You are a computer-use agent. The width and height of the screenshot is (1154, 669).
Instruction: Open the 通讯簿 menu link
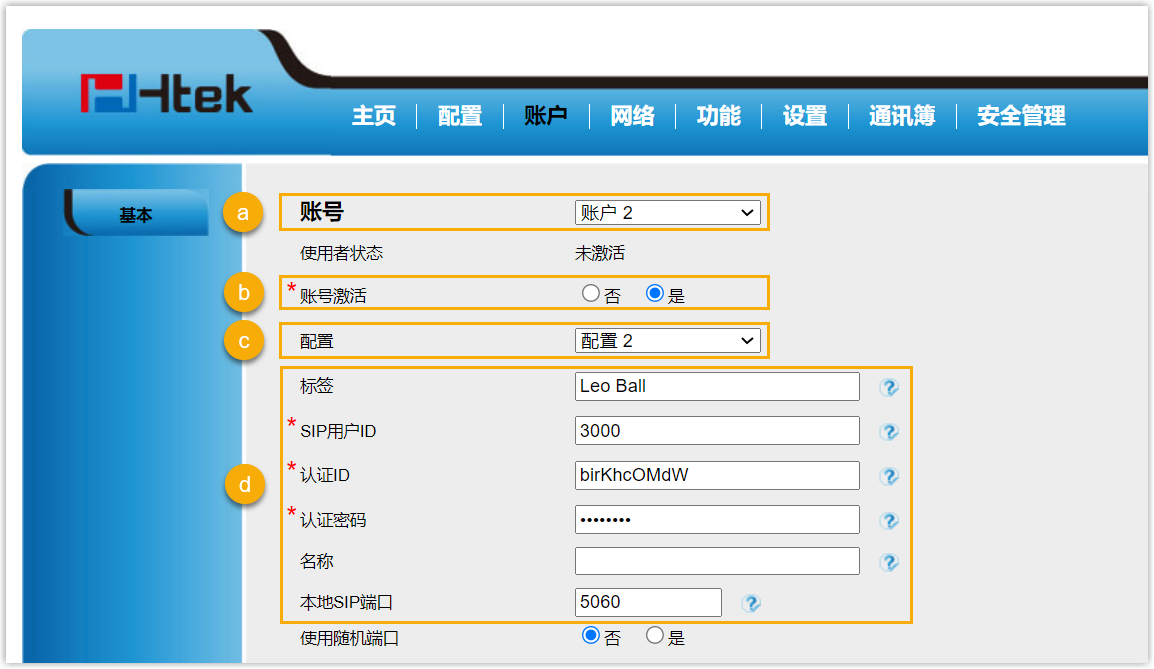tap(902, 116)
